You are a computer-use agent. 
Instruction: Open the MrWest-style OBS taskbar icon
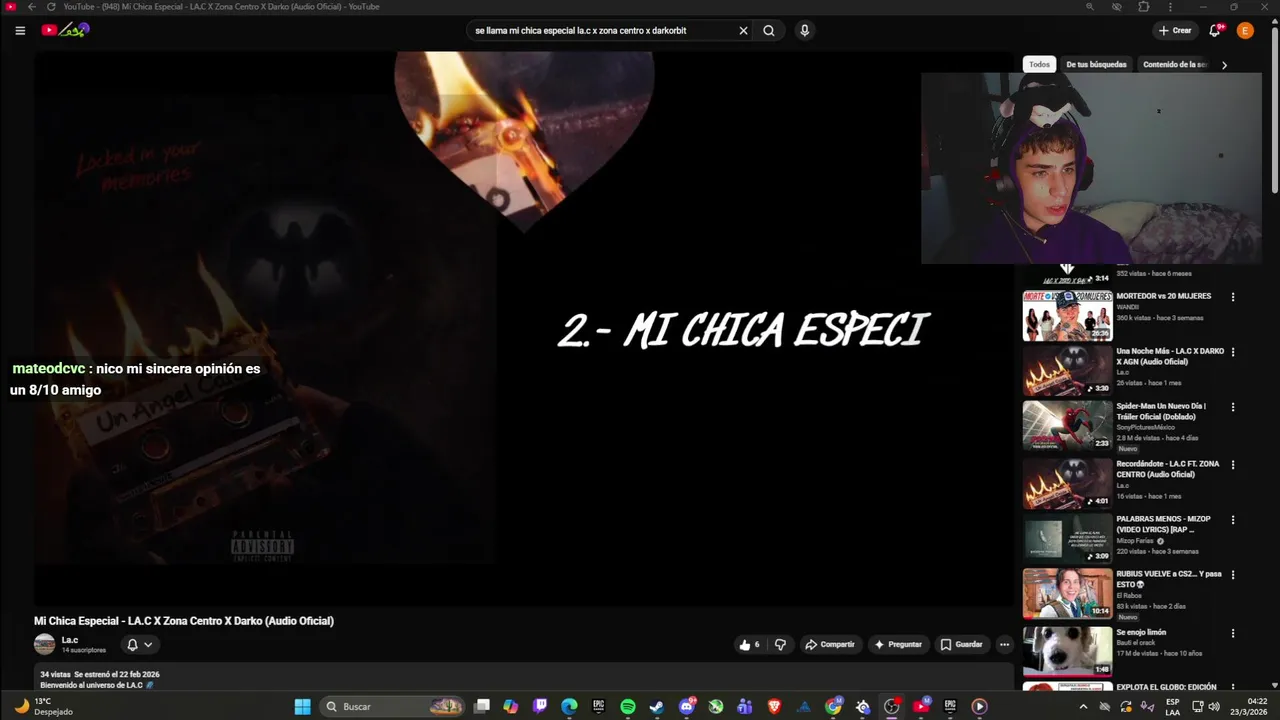[892, 706]
